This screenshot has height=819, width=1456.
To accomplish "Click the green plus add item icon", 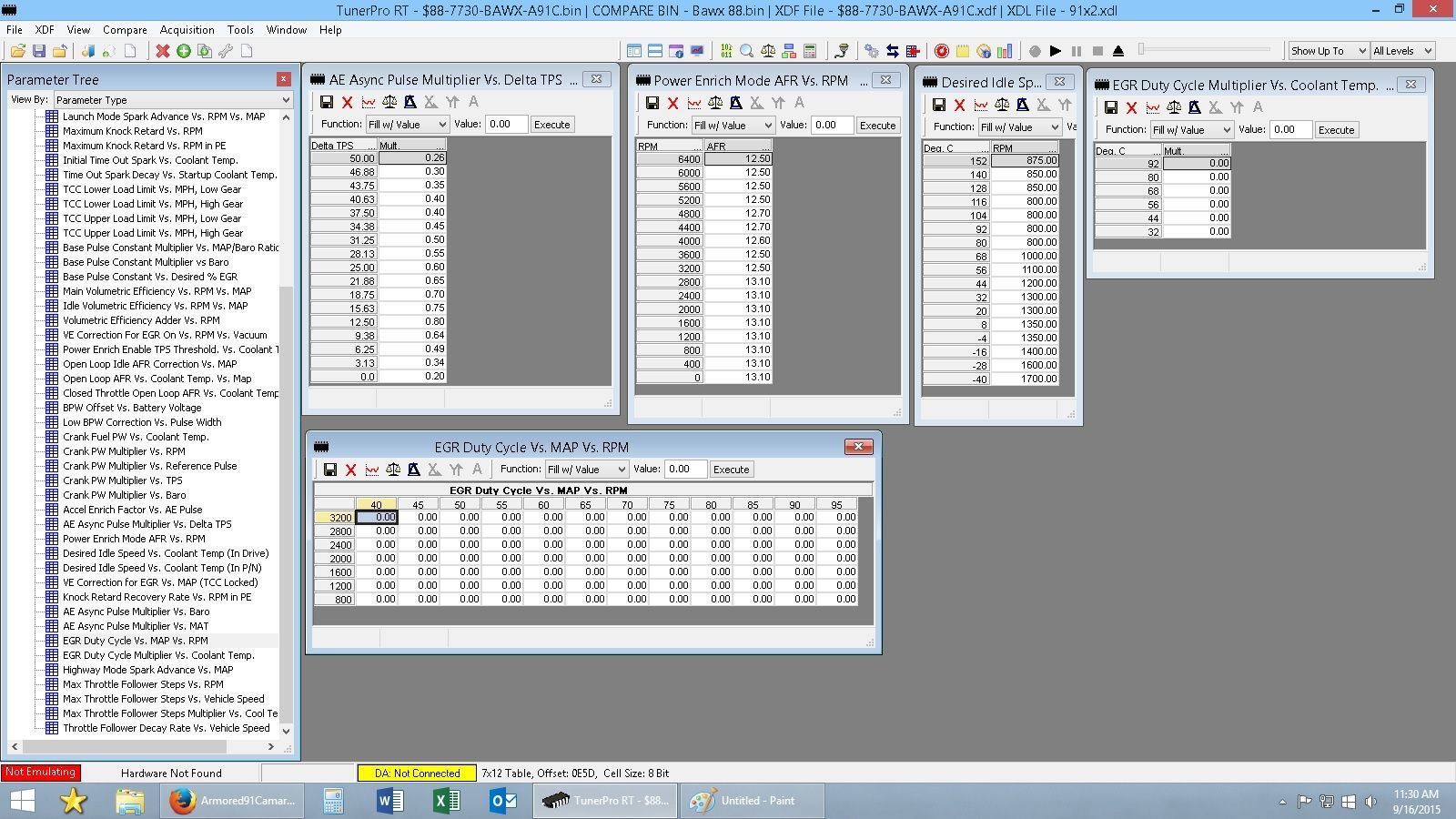I will [184, 51].
